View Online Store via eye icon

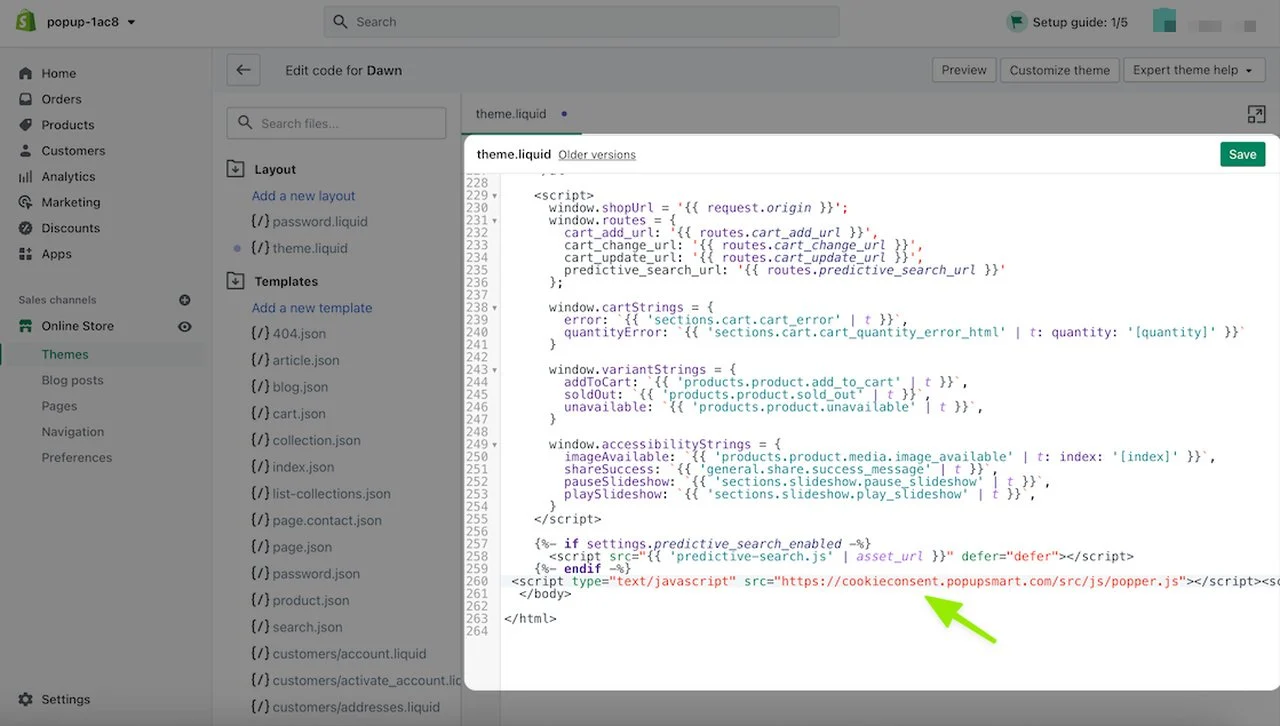pos(184,326)
